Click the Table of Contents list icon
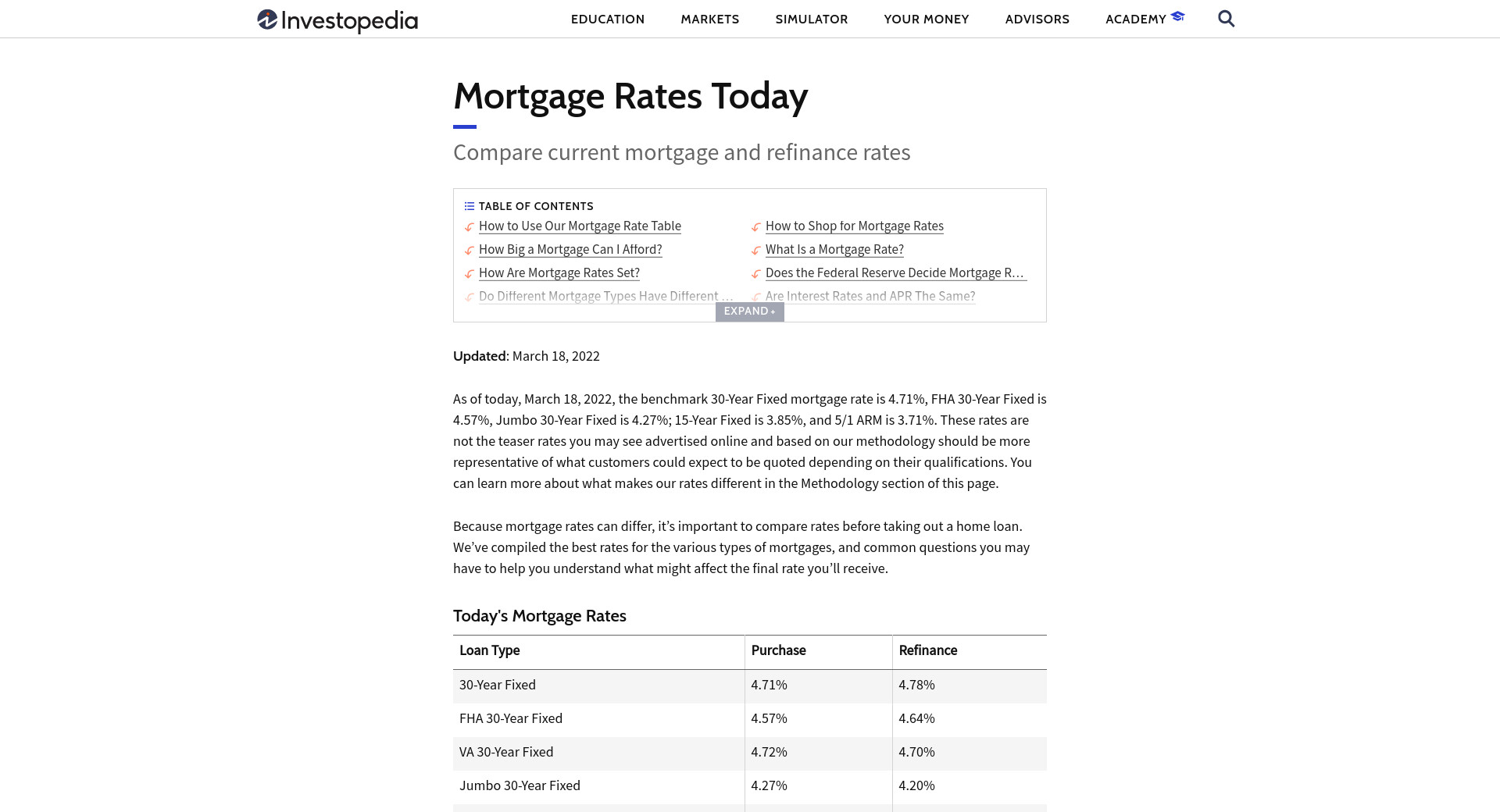The image size is (1500, 812). 469,206
